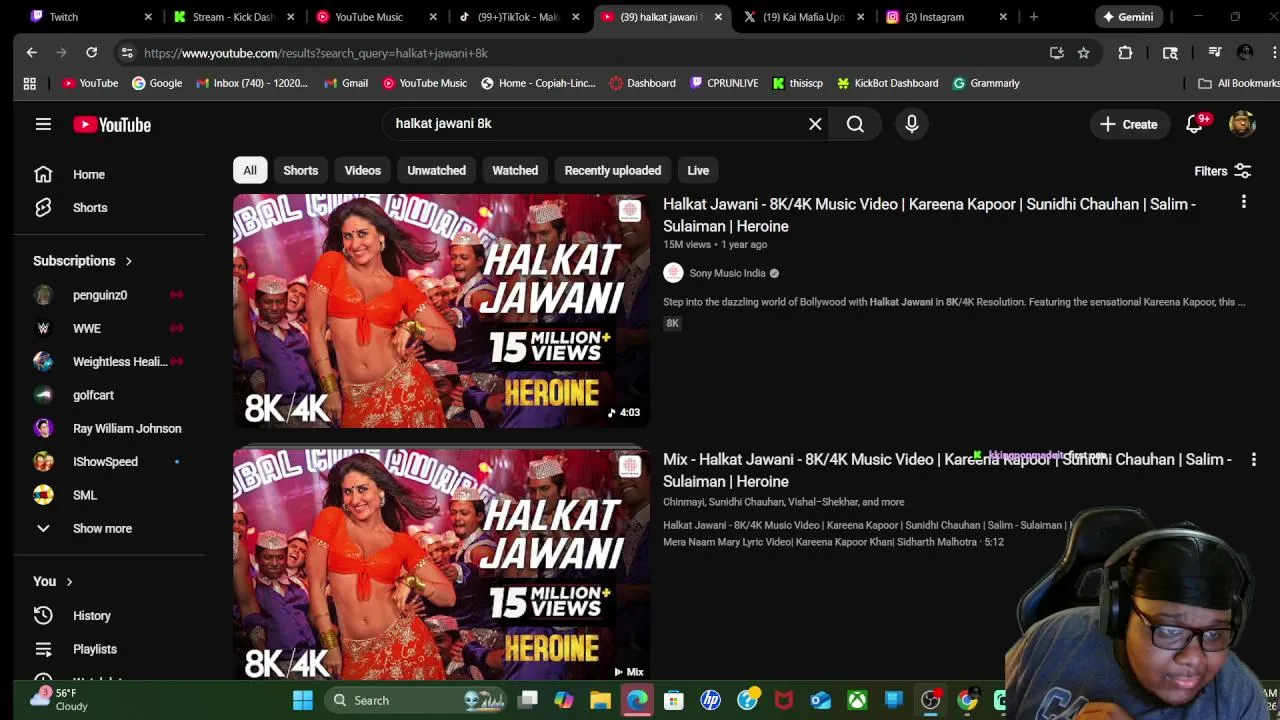Start voice search with the microphone

click(x=911, y=124)
